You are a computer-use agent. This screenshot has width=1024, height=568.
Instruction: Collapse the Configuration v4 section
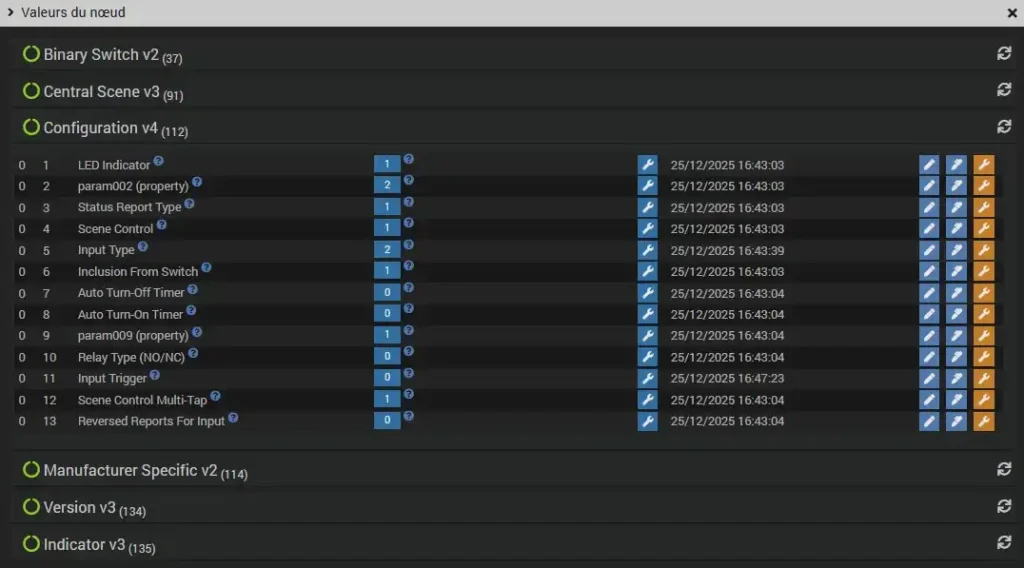100,128
